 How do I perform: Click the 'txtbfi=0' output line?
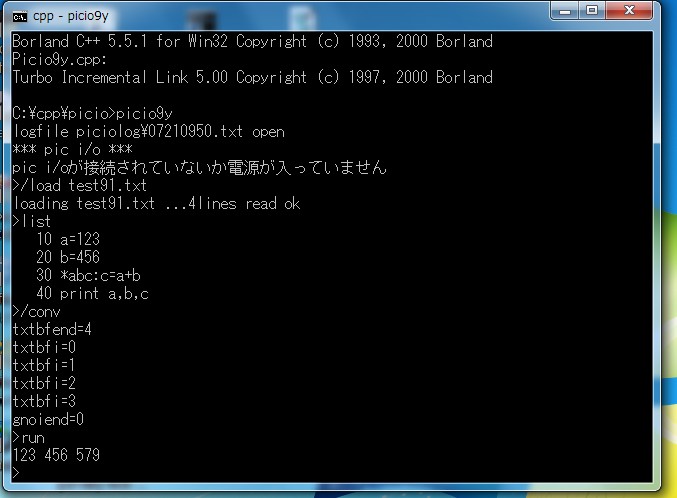coord(44,348)
